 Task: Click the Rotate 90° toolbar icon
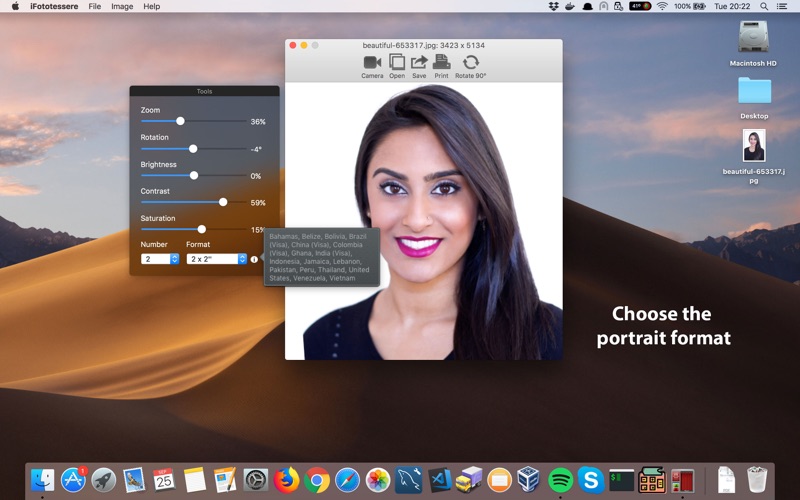click(470, 62)
